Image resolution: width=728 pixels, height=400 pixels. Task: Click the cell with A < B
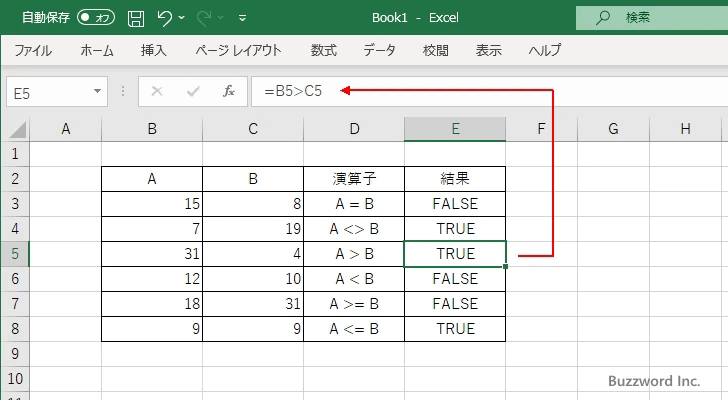coord(354,279)
